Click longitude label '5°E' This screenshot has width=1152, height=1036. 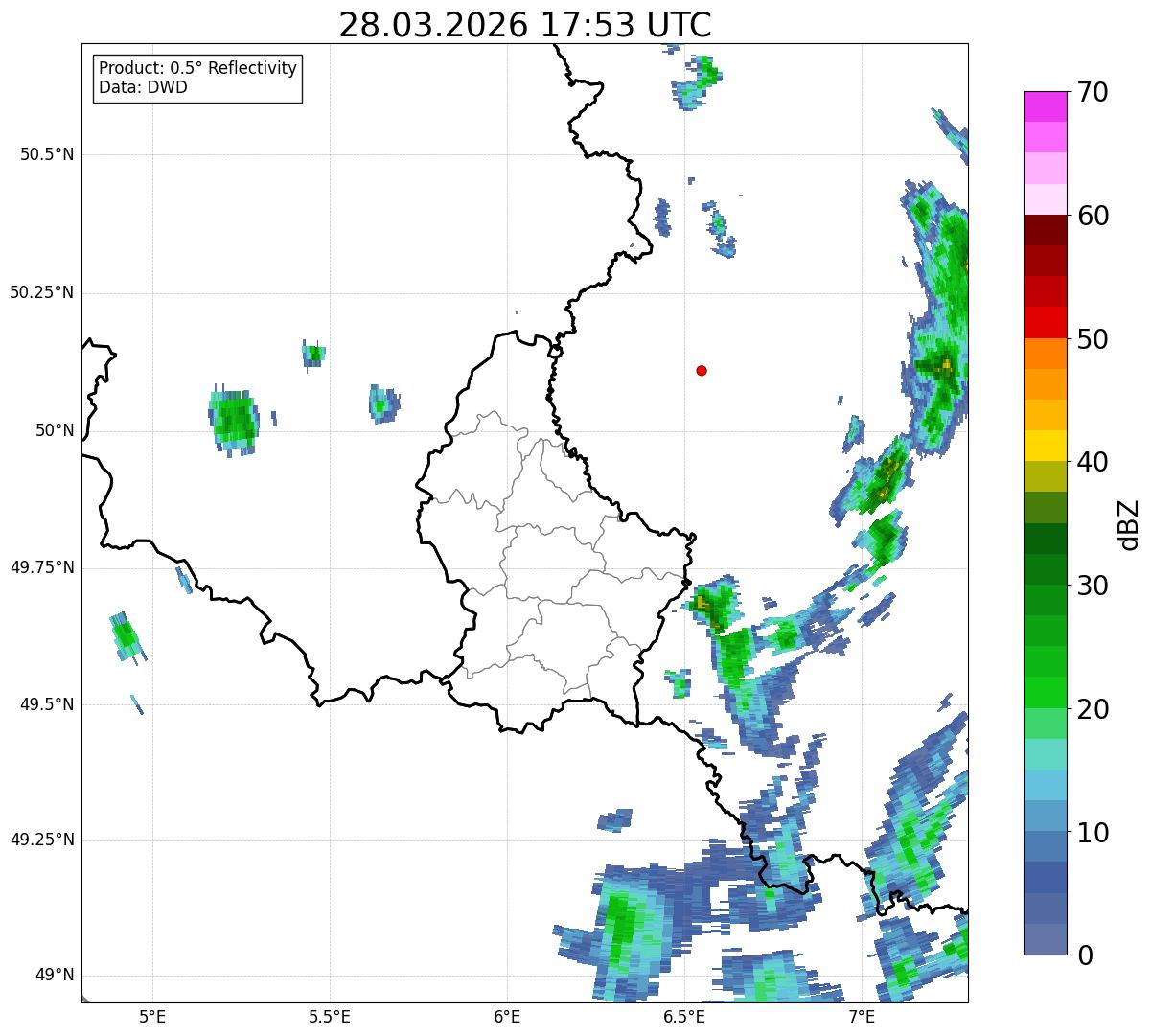tap(152, 1016)
